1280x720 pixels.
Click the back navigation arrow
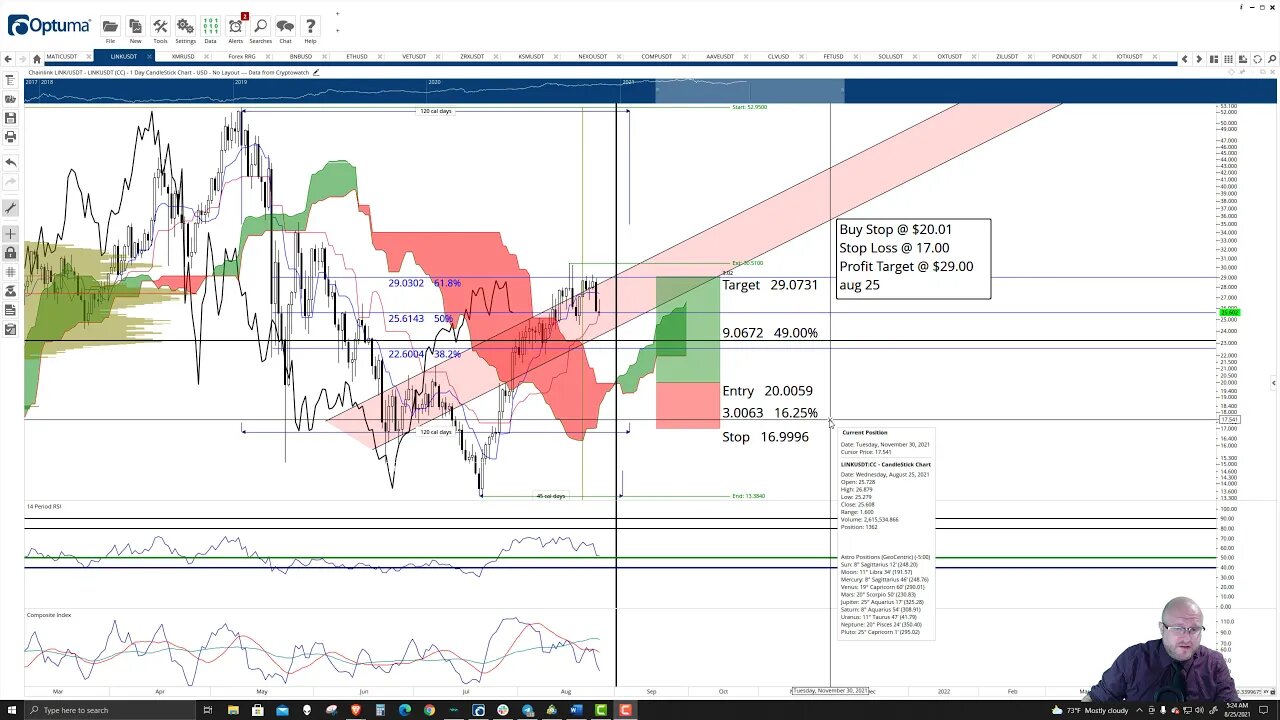pos(8,58)
